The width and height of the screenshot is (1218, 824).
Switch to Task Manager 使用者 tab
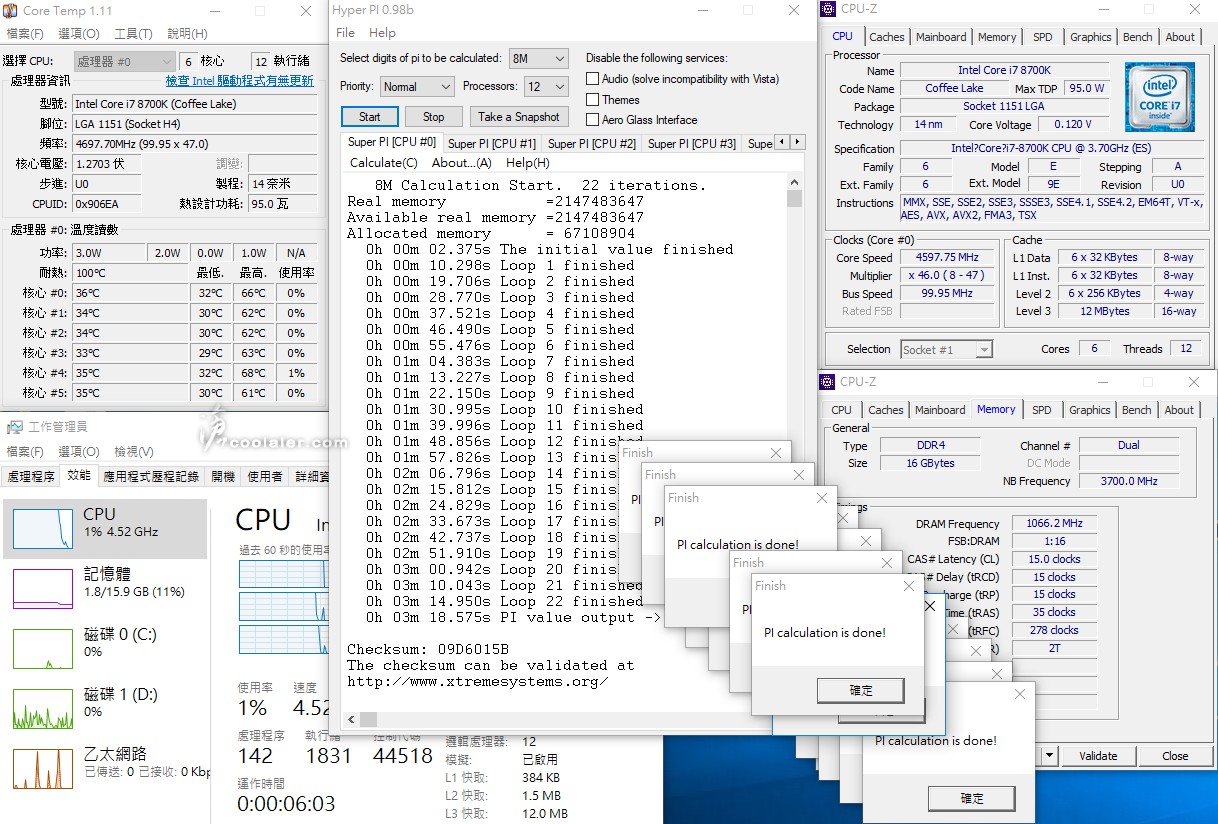coord(265,476)
